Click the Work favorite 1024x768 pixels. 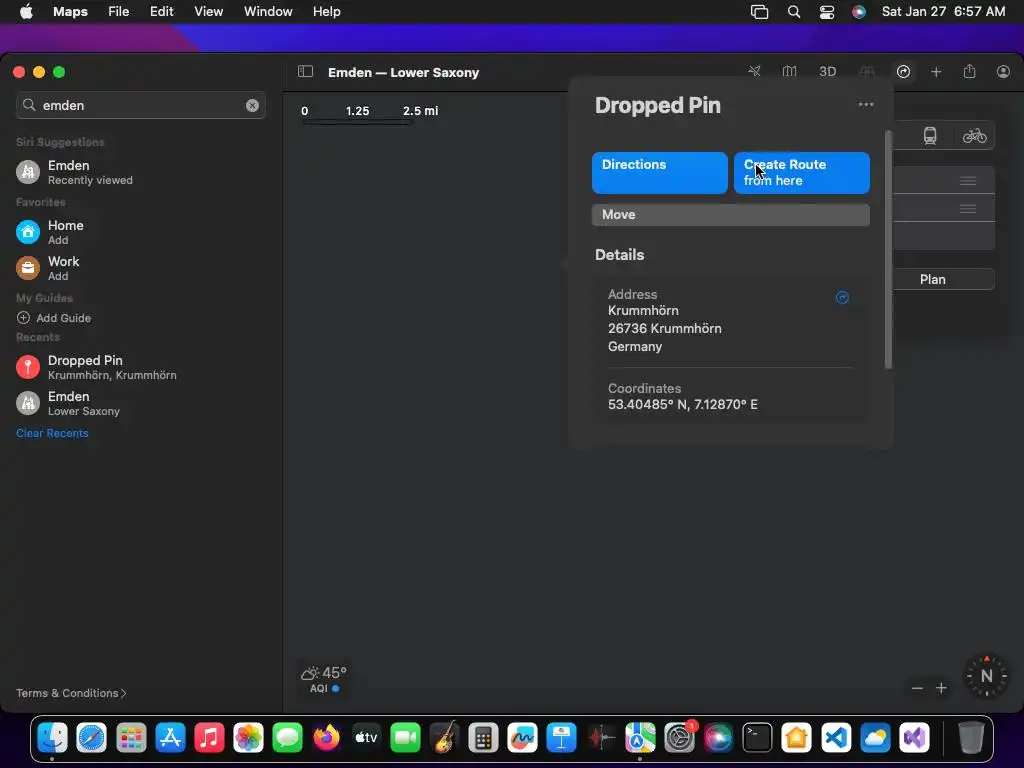(x=140, y=268)
